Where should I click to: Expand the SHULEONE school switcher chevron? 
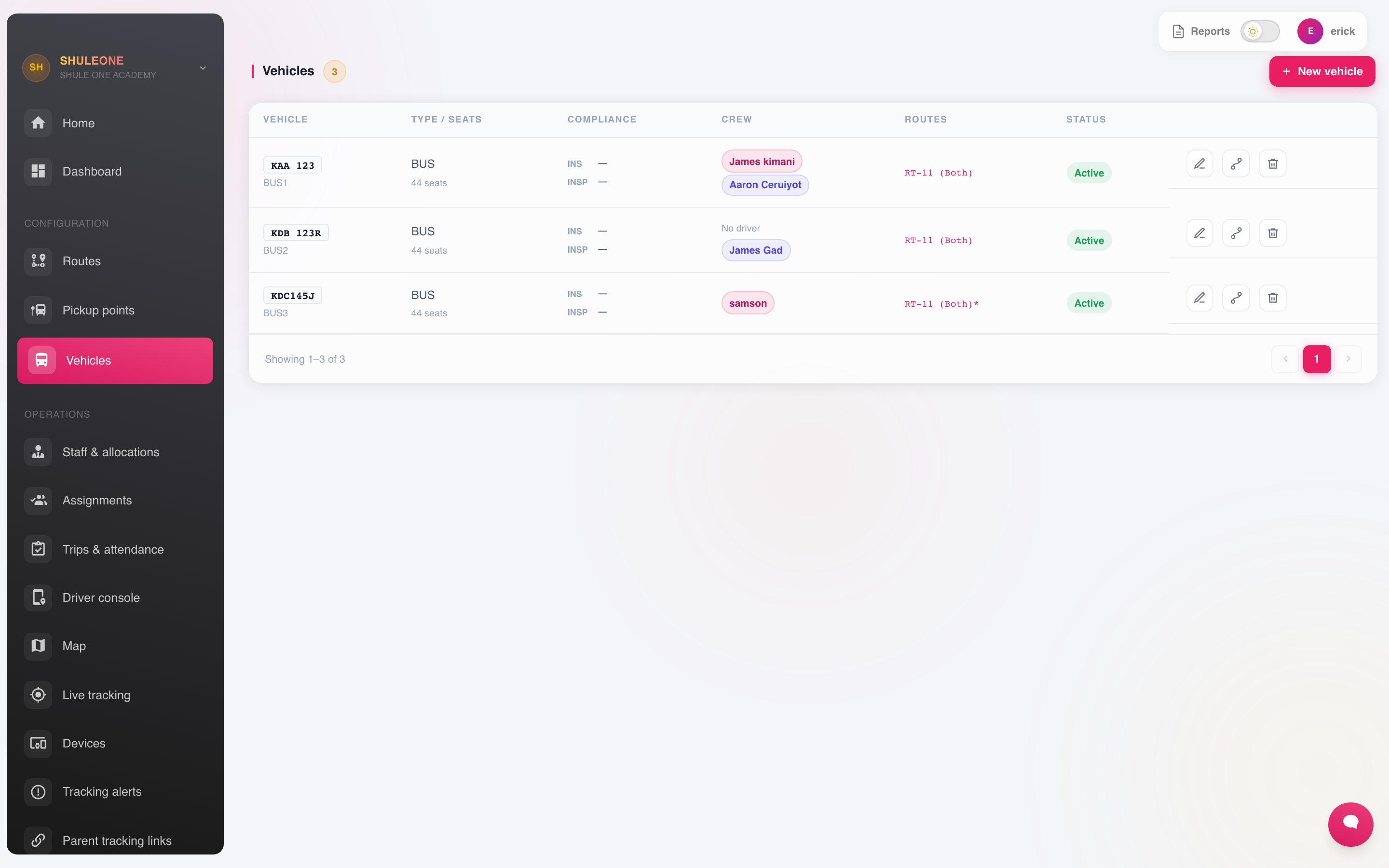[203, 68]
